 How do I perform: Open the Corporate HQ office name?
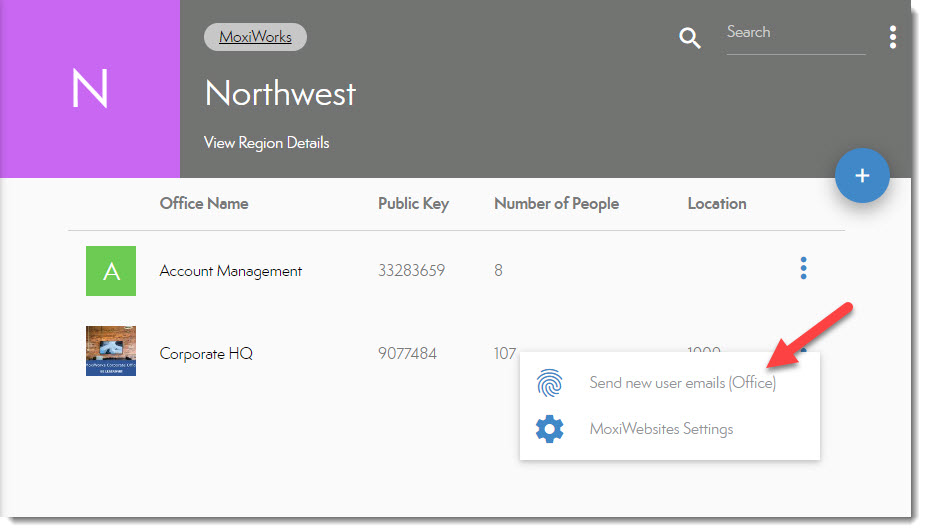coord(206,353)
